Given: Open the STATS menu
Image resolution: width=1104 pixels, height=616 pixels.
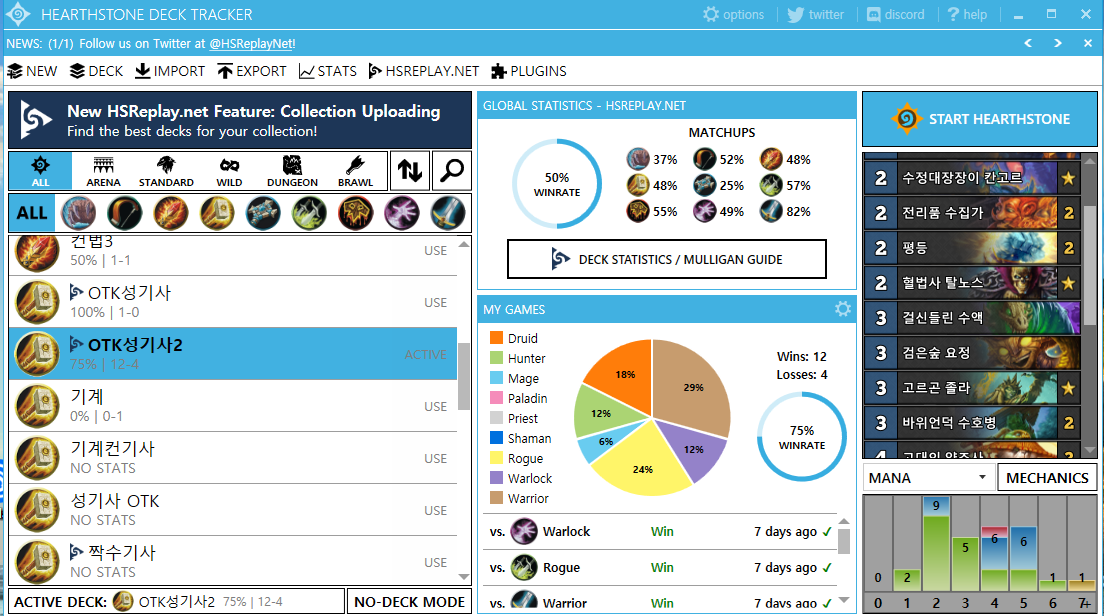Looking at the screenshot, I should 327,71.
